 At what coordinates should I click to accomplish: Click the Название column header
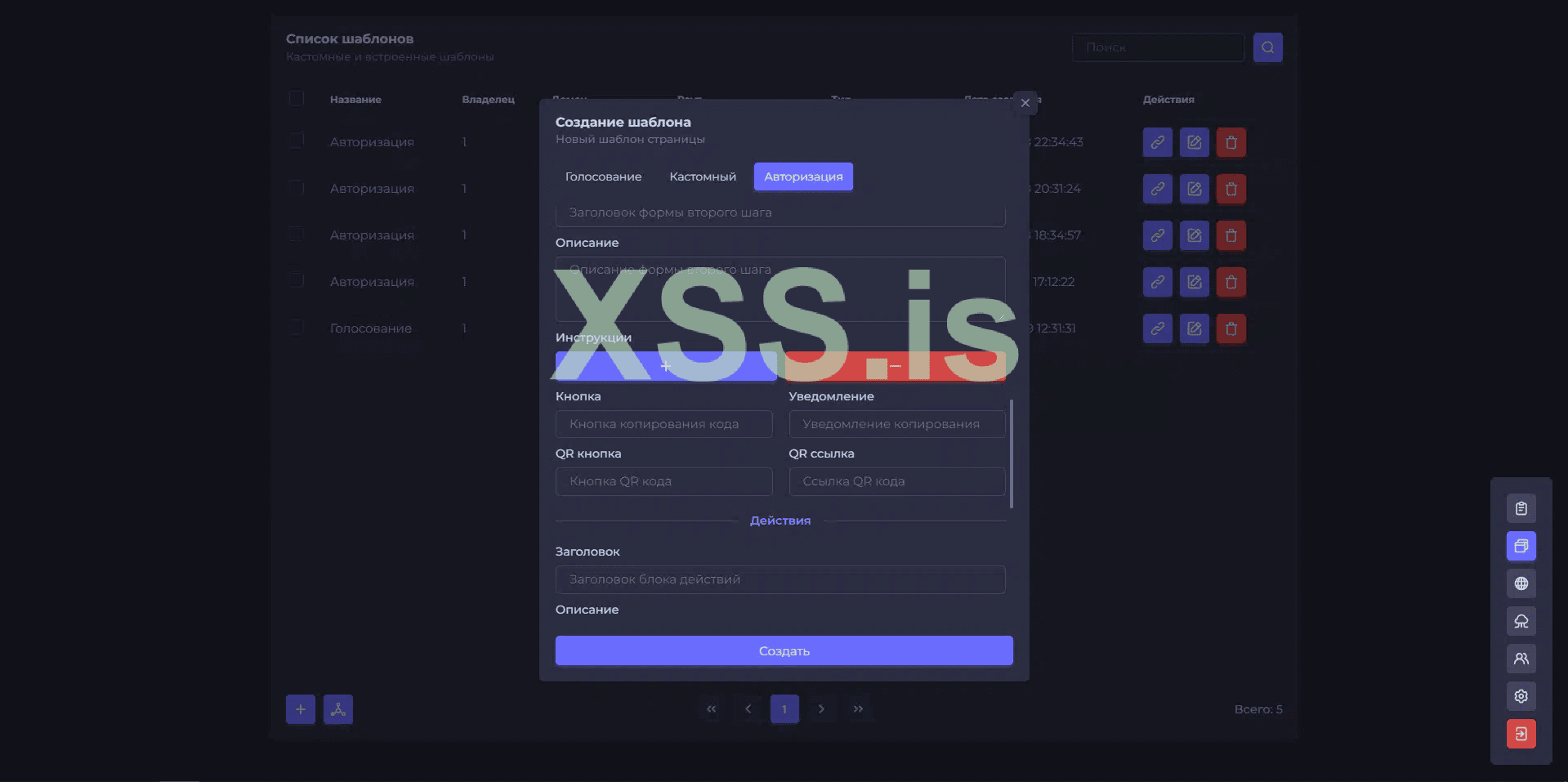355,100
